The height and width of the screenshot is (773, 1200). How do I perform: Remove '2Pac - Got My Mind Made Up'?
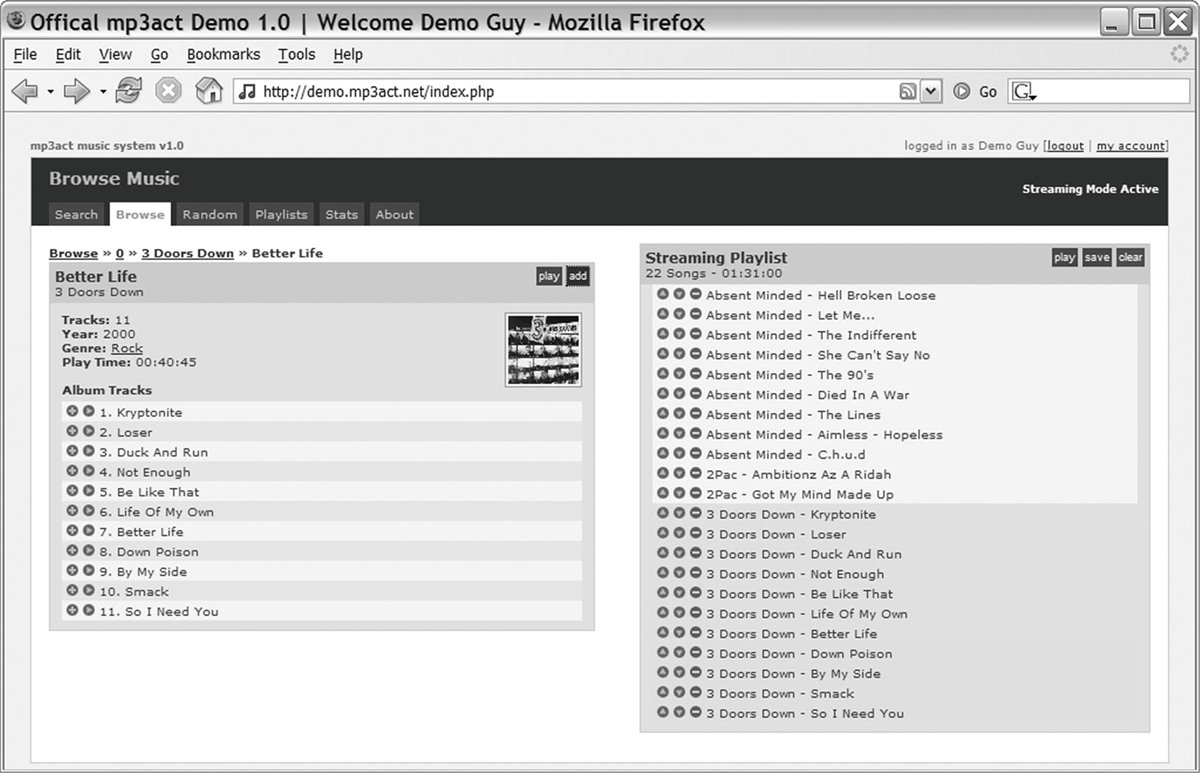(x=695, y=494)
